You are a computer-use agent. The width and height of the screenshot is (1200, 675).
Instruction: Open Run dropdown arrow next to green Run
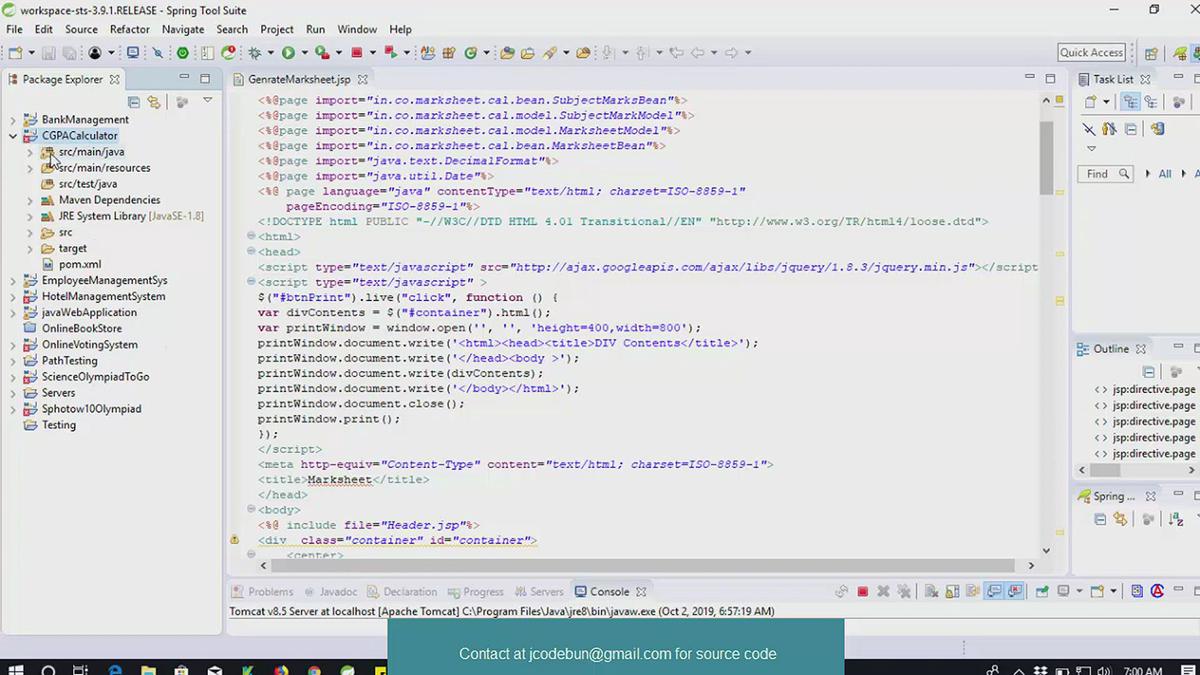304,52
